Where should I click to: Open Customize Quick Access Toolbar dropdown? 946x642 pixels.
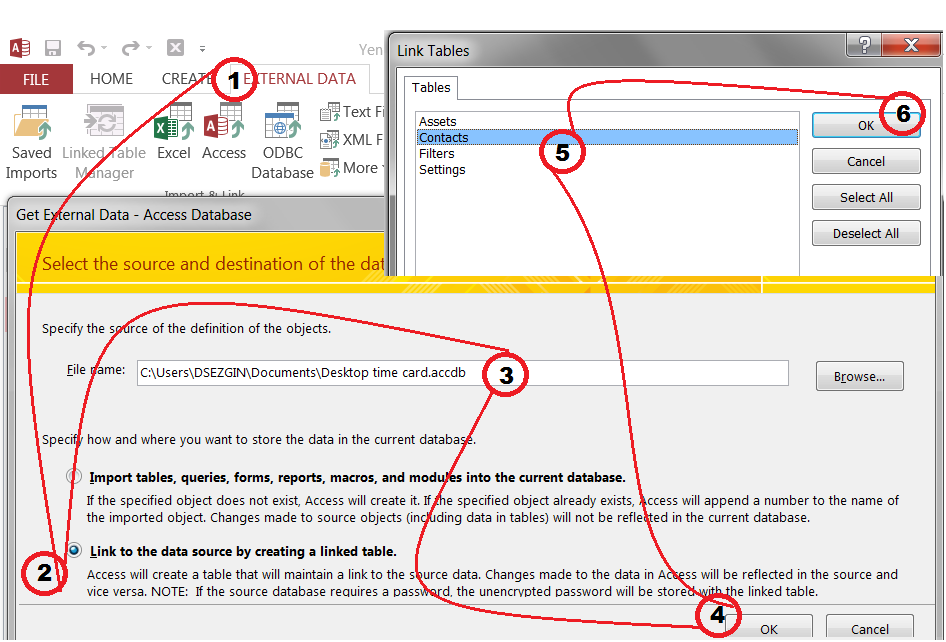(202, 48)
